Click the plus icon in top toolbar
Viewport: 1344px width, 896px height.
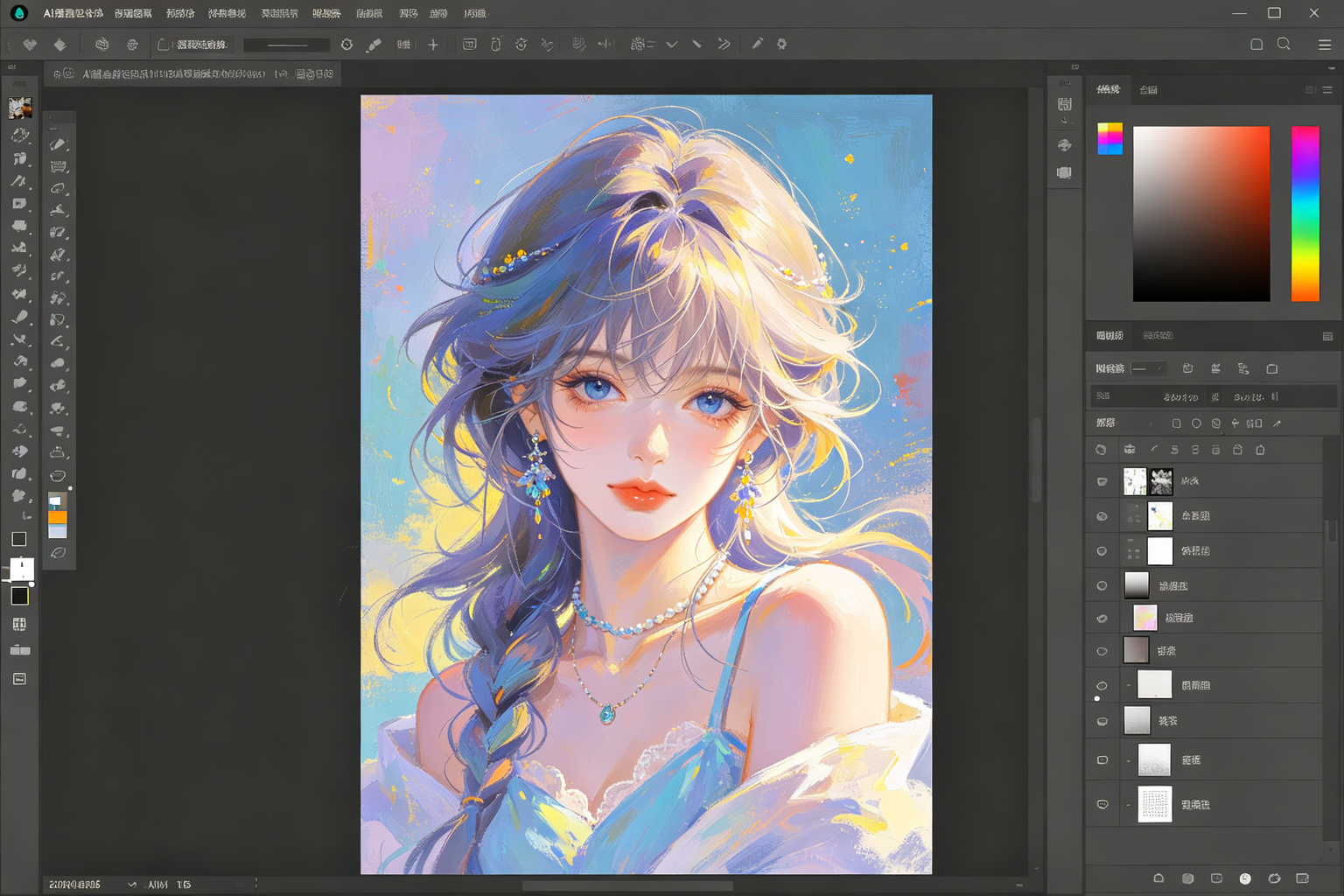click(x=433, y=44)
